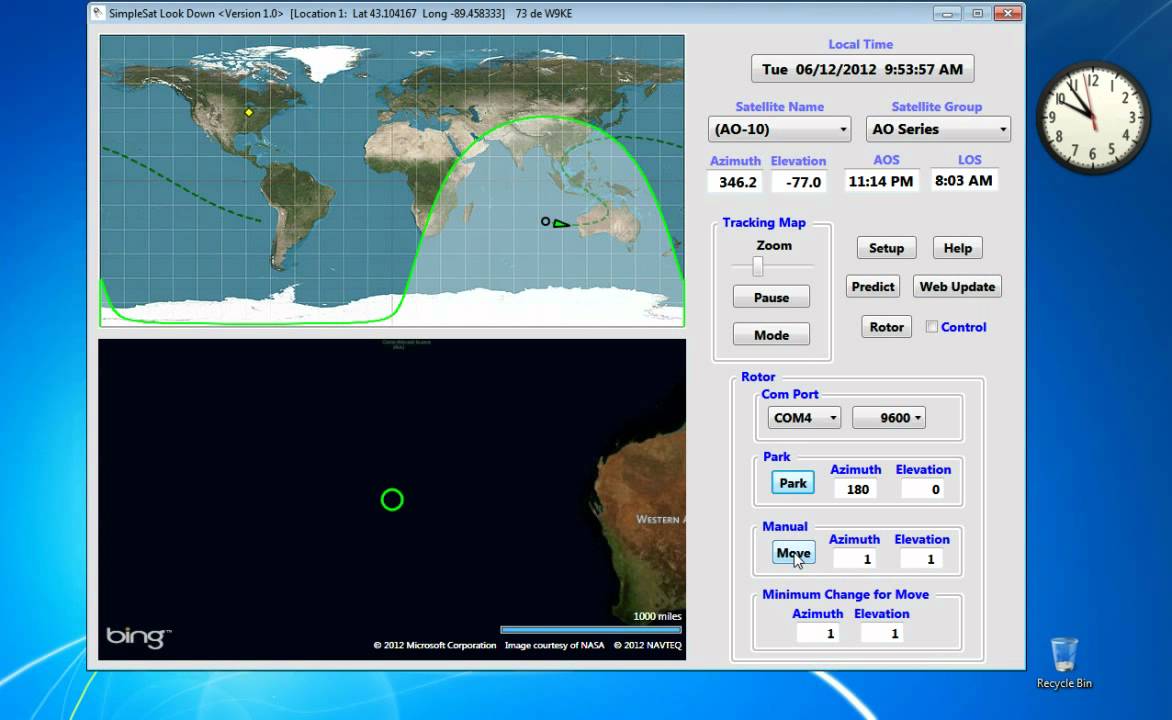Viewport: 1172px width, 720px height.
Task: Open the Recycle Bin on desktop
Action: tap(1064, 662)
